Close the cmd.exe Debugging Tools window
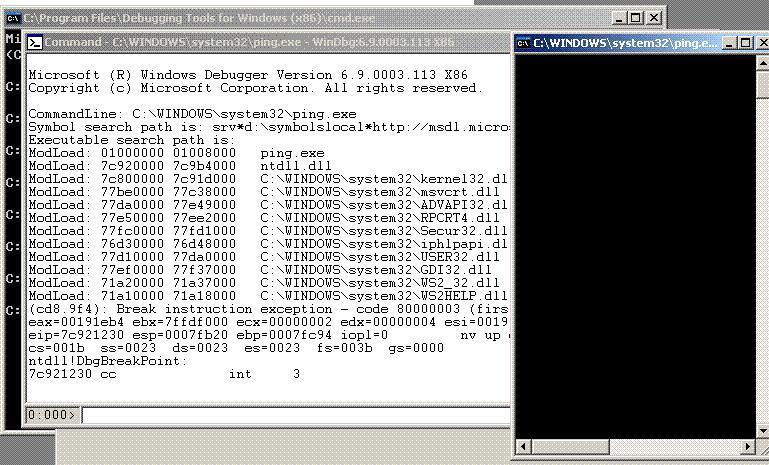Image resolution: width=769 pixels, height=465 pixels. [x=654, y=18]
